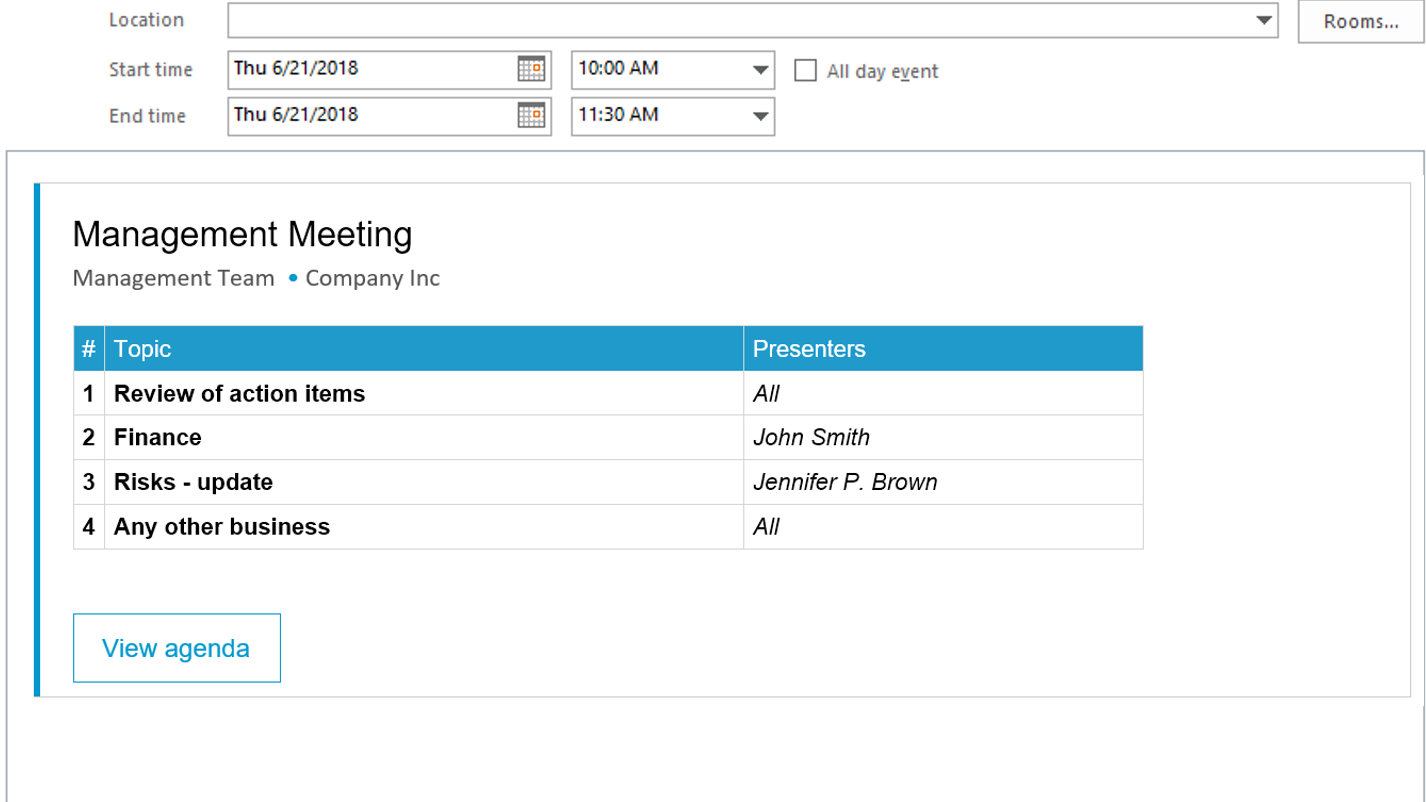Open the Rooms... button
The height and width of the screenshot is (802, 1426).
(1360, 21)
